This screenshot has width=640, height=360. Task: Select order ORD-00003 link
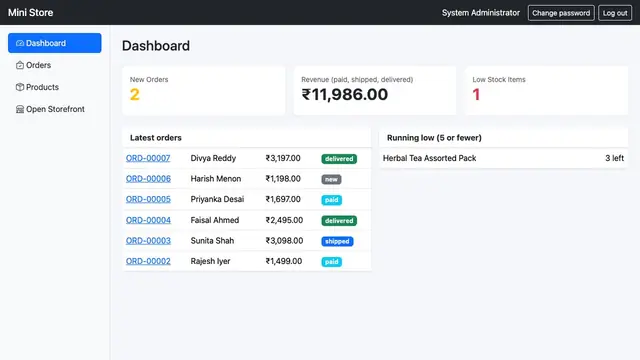148,241
